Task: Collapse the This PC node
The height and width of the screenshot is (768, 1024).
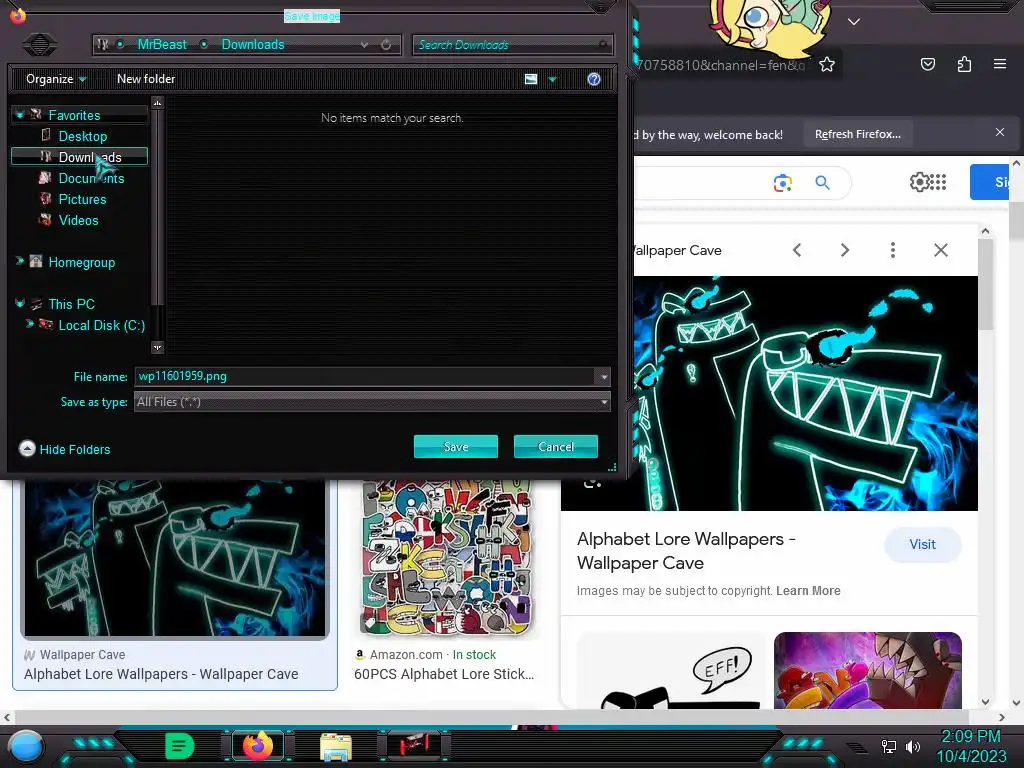Action: [x=20, y=304]
